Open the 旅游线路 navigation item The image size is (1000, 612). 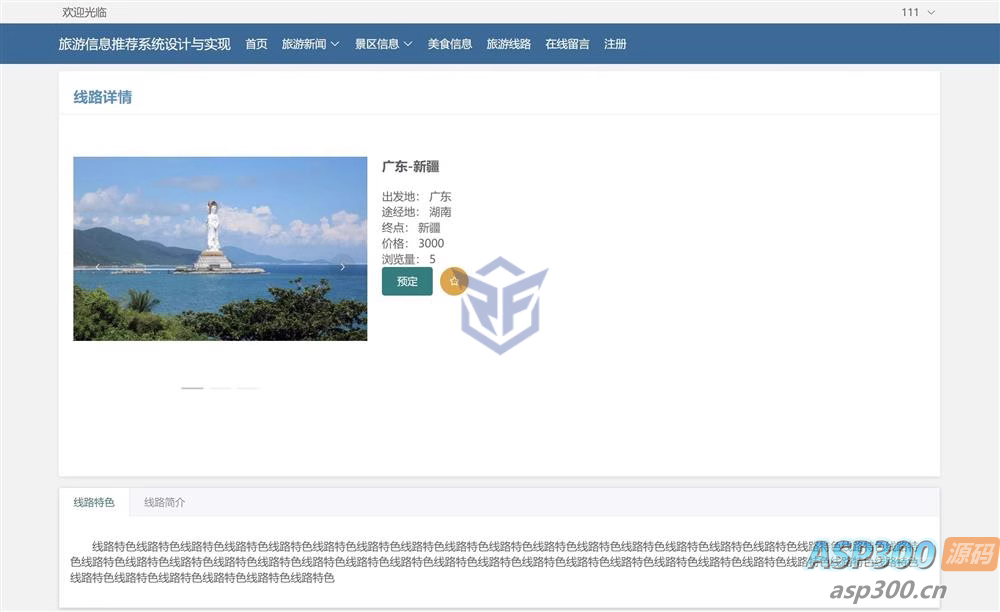tap(508, 44)
